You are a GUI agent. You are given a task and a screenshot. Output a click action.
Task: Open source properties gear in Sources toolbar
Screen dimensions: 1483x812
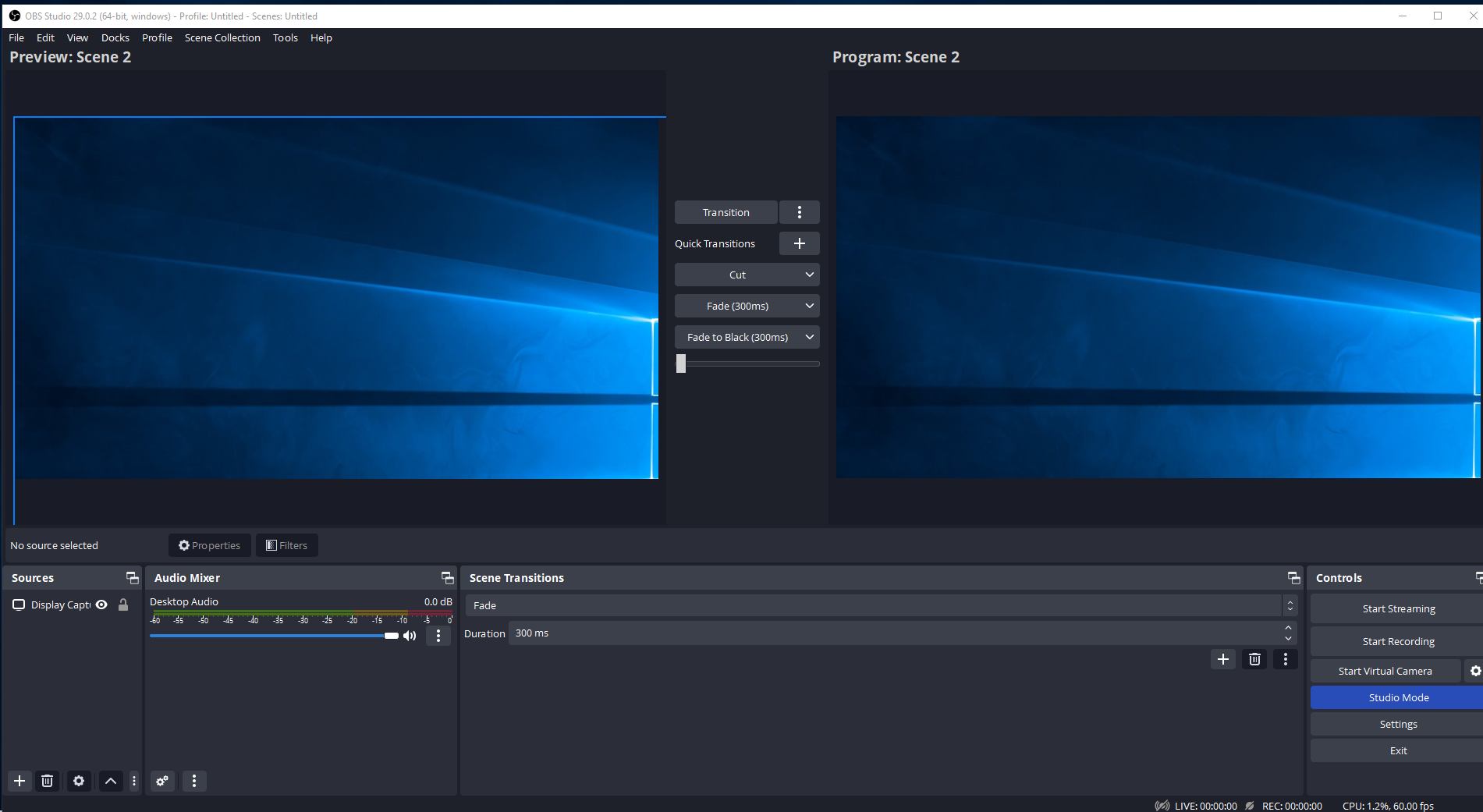pos(79,781)
